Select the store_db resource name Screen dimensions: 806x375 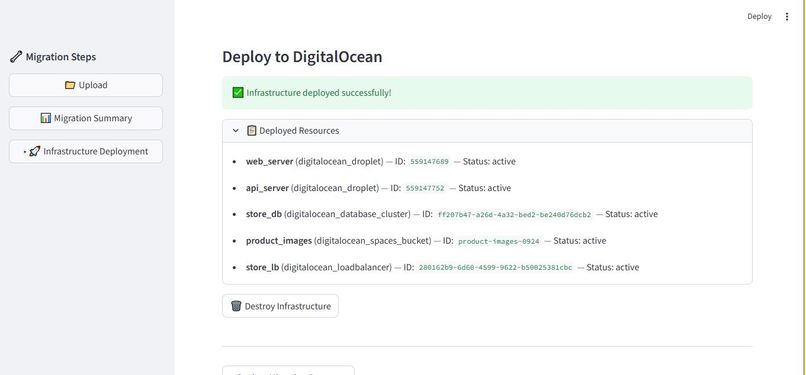point(264,214)
